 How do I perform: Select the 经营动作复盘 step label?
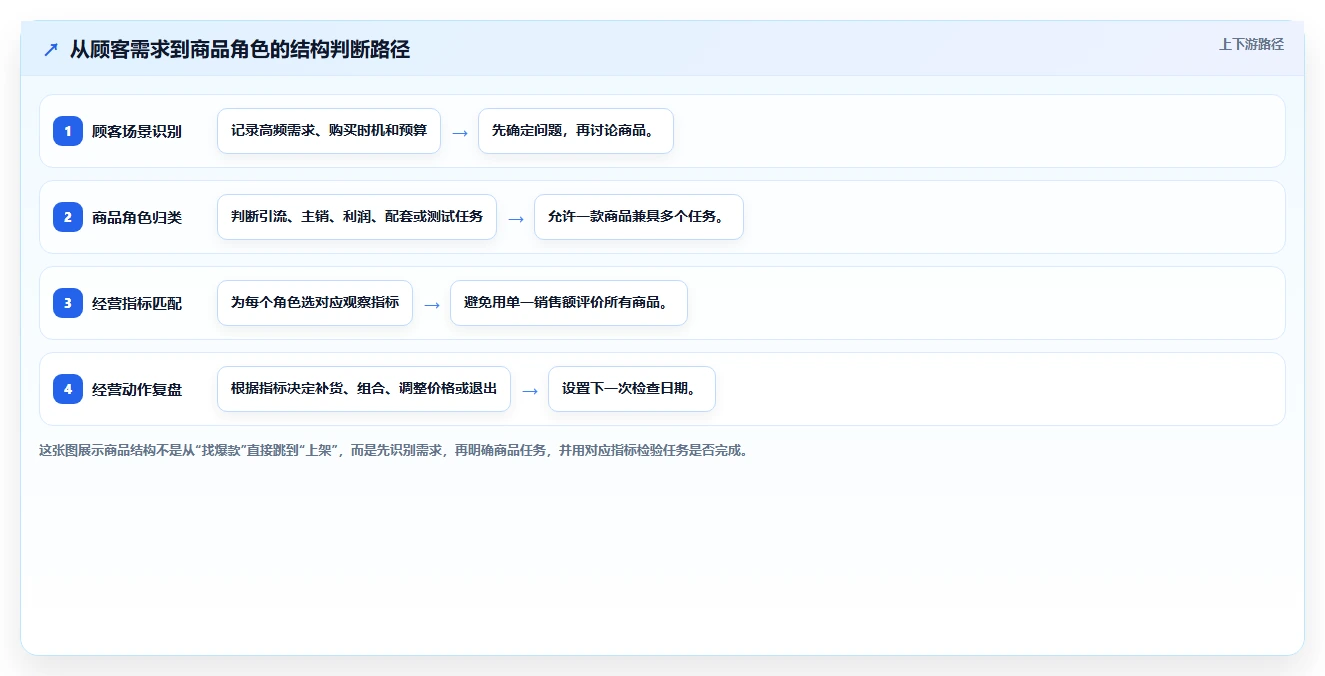tap(137, 389)
